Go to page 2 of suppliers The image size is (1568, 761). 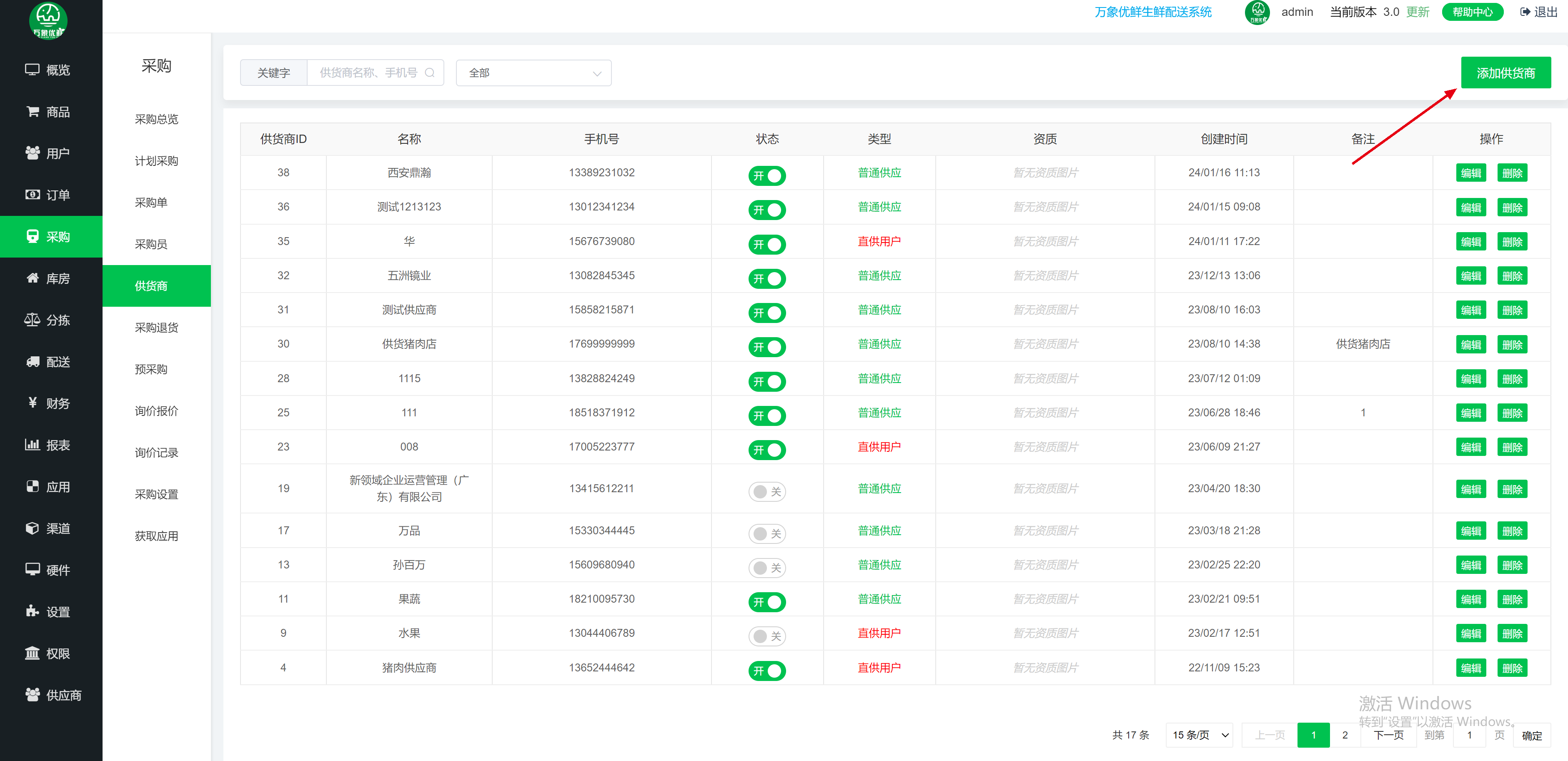(x=1345, y=735)
